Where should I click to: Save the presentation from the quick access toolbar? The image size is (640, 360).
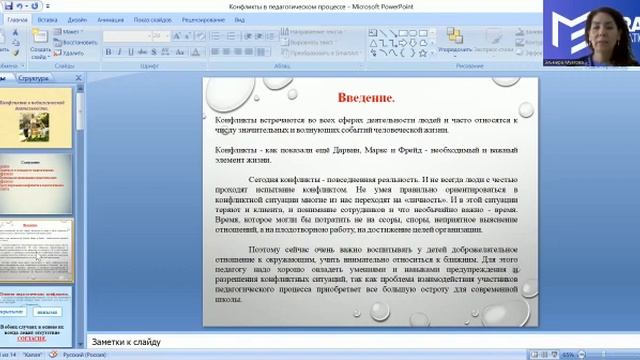[8, 6]
